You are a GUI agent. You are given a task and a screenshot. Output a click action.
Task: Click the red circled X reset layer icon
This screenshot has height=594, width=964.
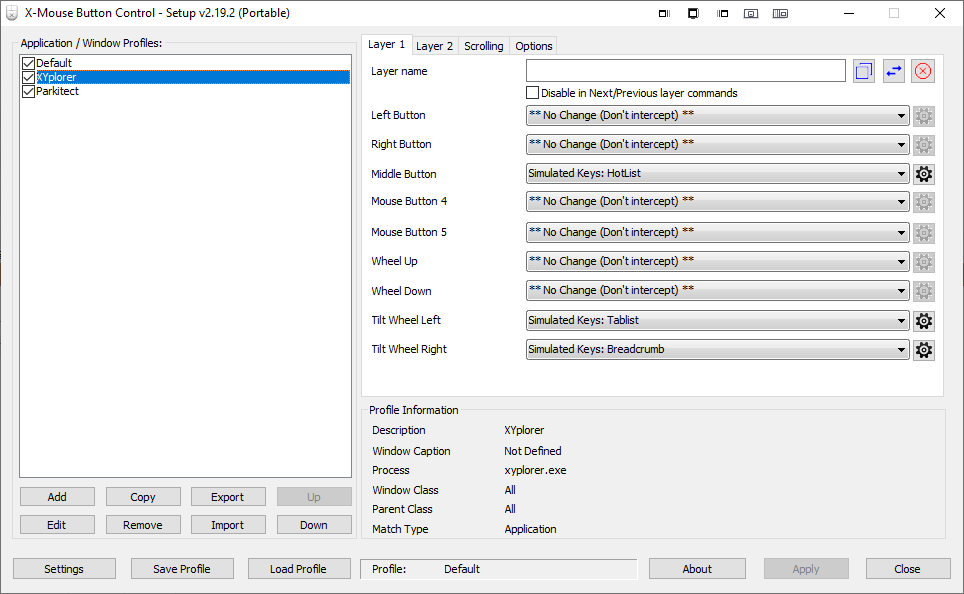click(922, 71)
